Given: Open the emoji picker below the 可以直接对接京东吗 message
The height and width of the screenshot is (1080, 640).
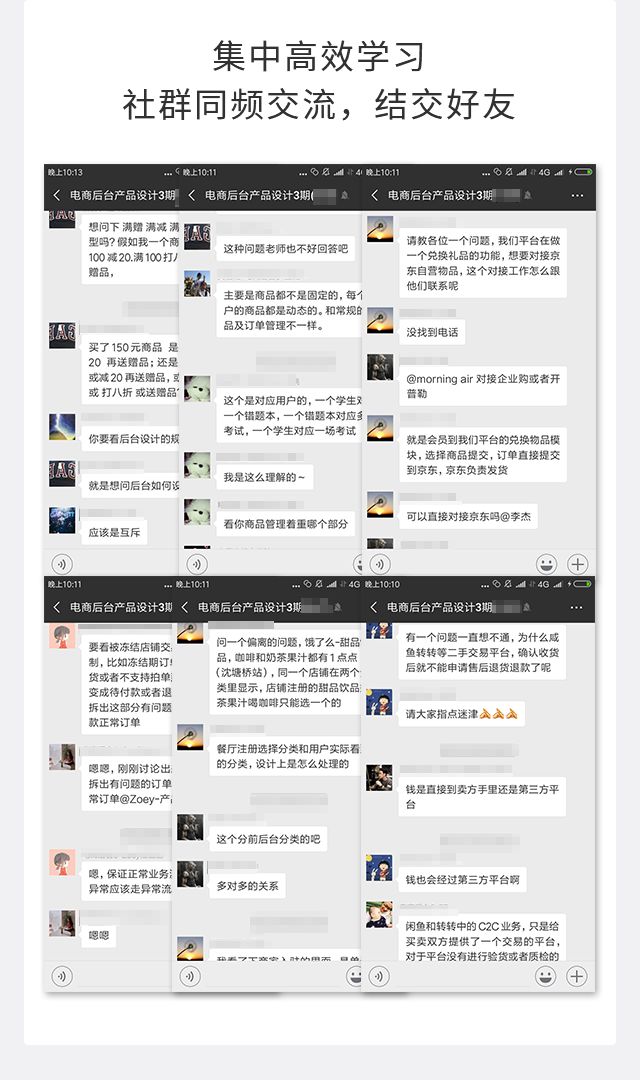Looking at the screenshot, I should pos(546,564).
